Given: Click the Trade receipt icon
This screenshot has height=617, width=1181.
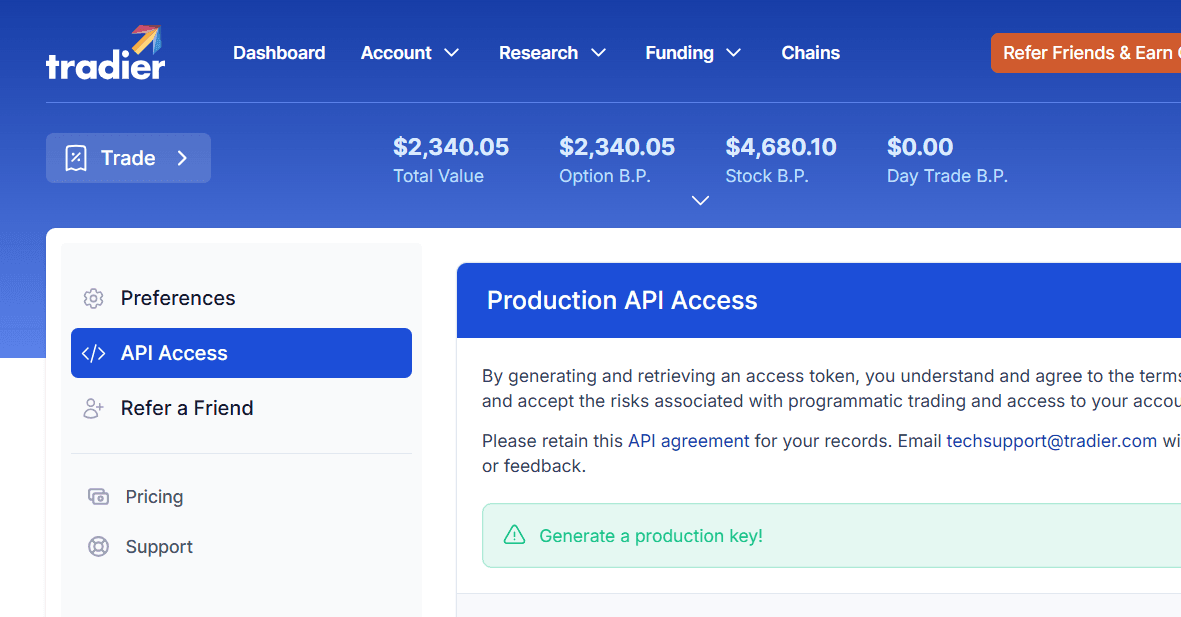Looking at the screenshot, I should (x=76, y=158).
